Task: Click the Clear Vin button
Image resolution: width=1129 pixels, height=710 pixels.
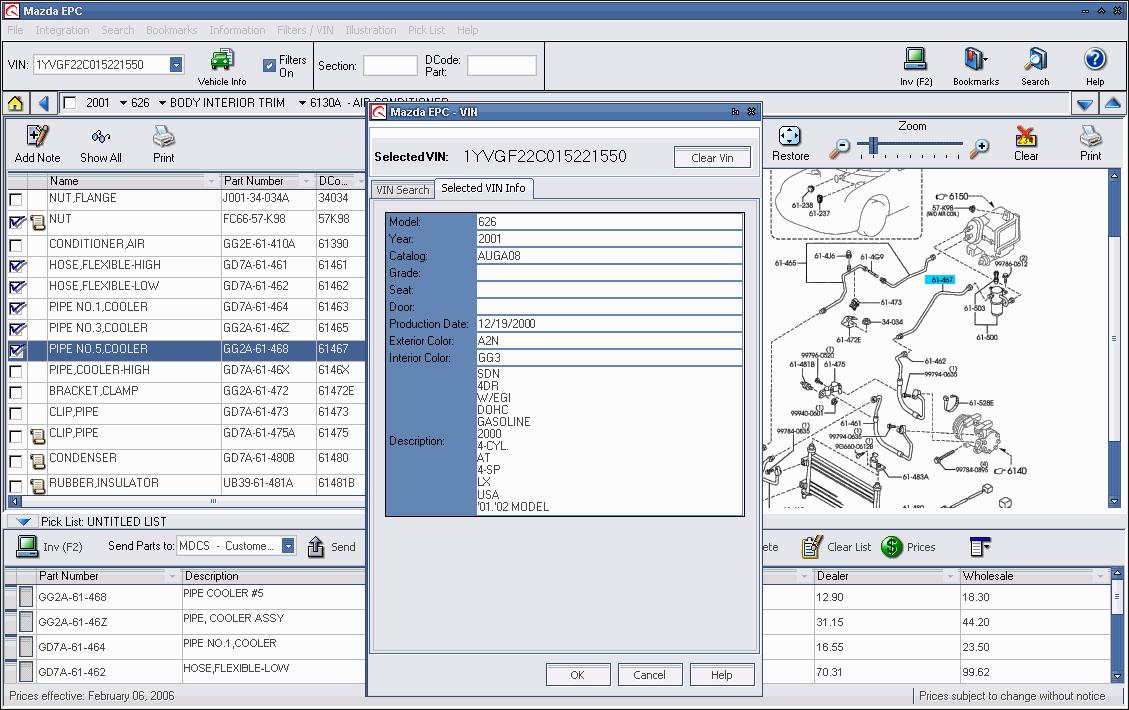Action: coord(712,158)
